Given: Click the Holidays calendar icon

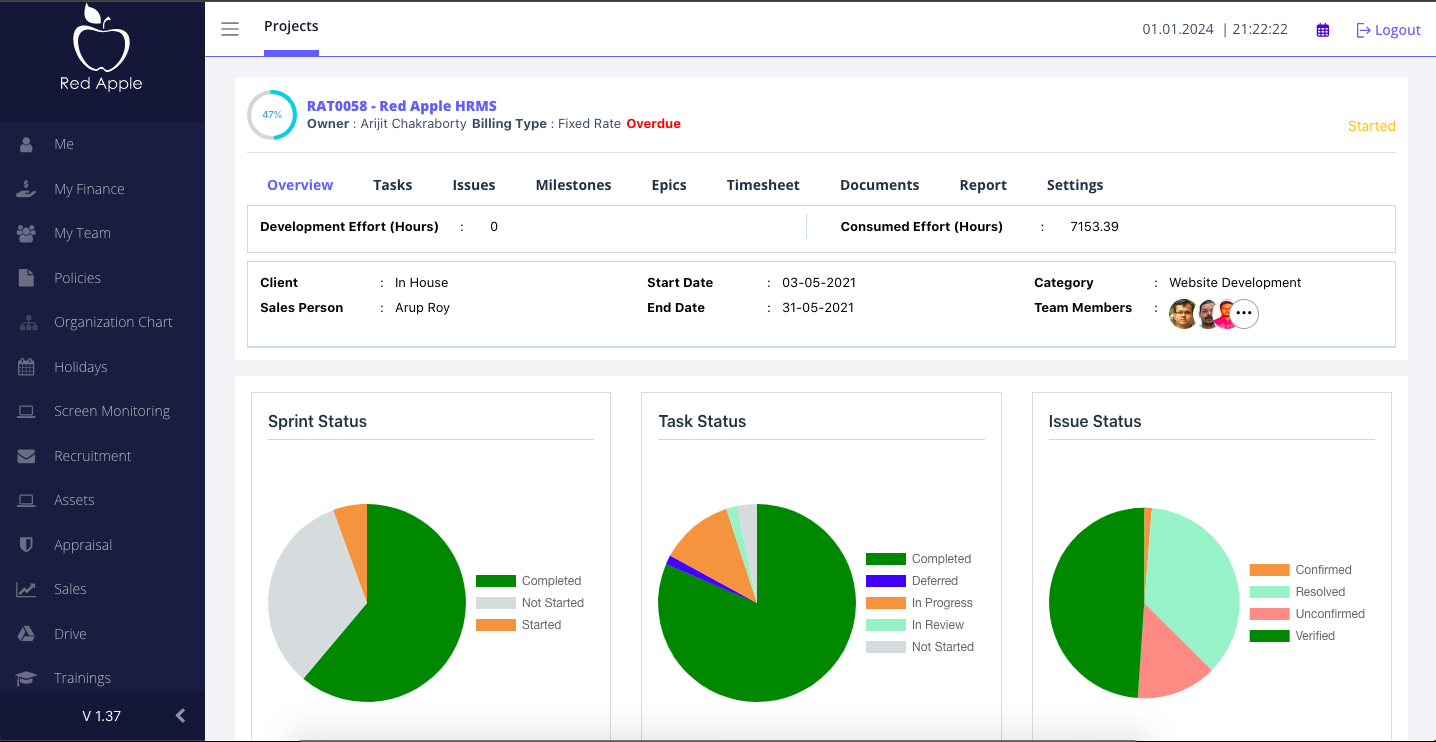Looking at the screenshot, I should click(x=27, y=367).
